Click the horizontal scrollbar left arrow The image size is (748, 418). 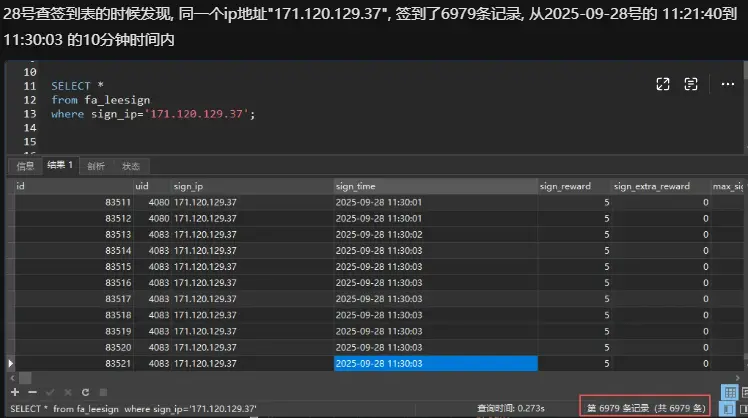point(12,378)
